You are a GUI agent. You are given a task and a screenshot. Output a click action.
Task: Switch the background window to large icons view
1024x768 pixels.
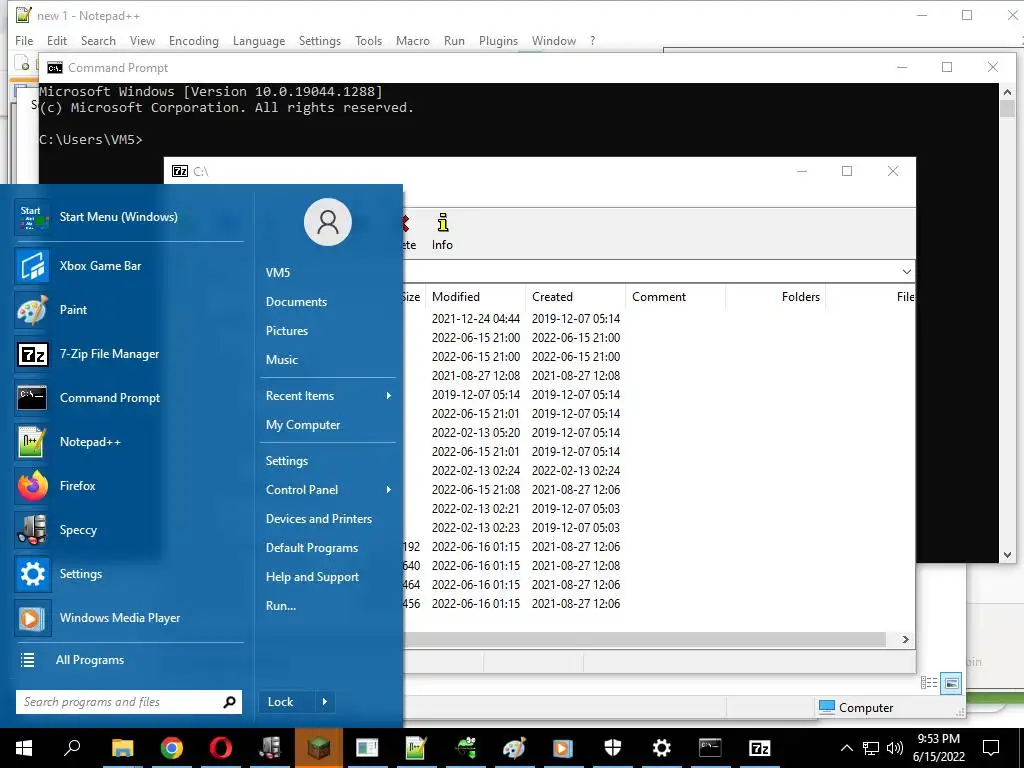(x=952, y=683)
